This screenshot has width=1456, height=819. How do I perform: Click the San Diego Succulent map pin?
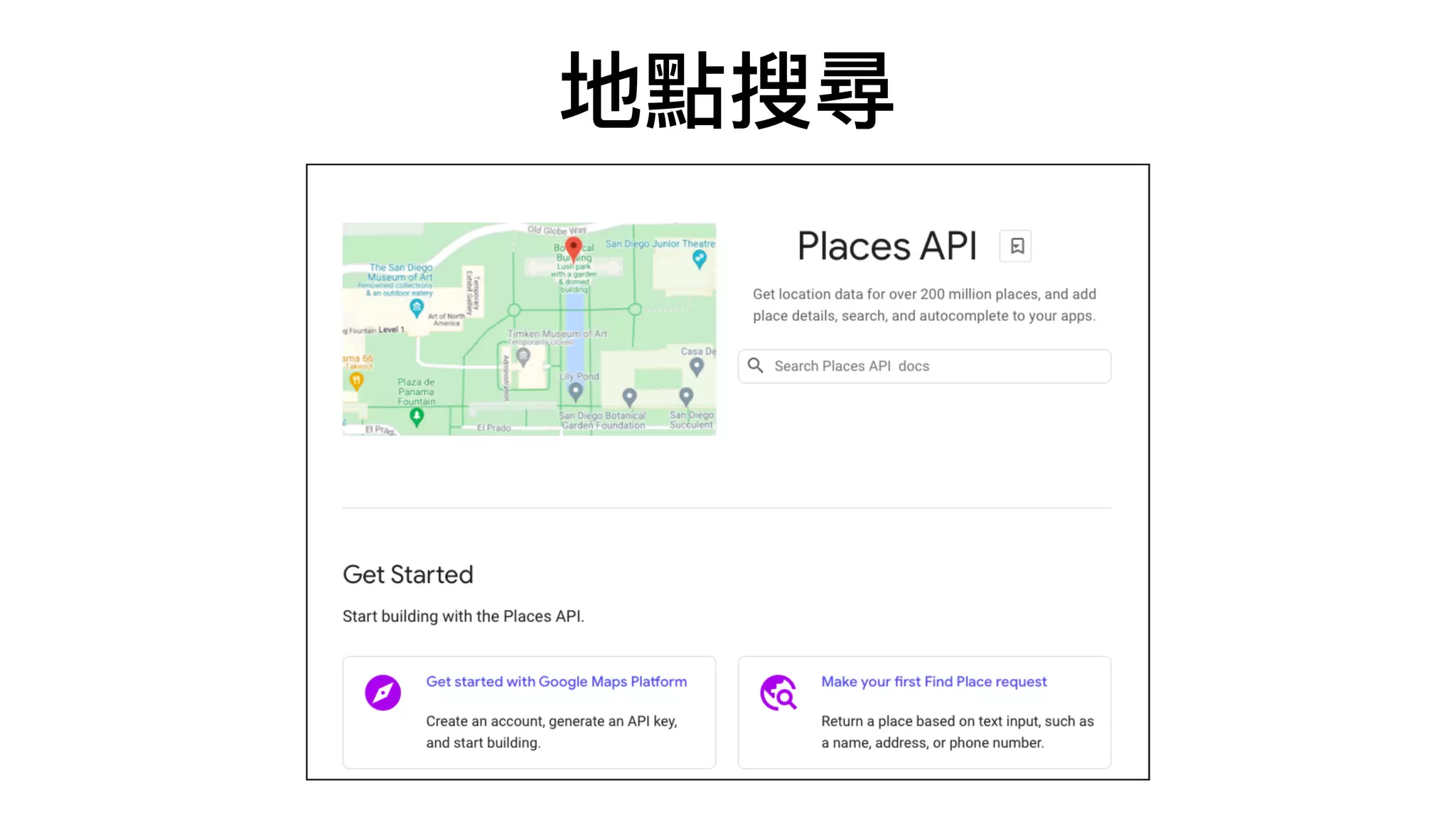pos(686,395)
